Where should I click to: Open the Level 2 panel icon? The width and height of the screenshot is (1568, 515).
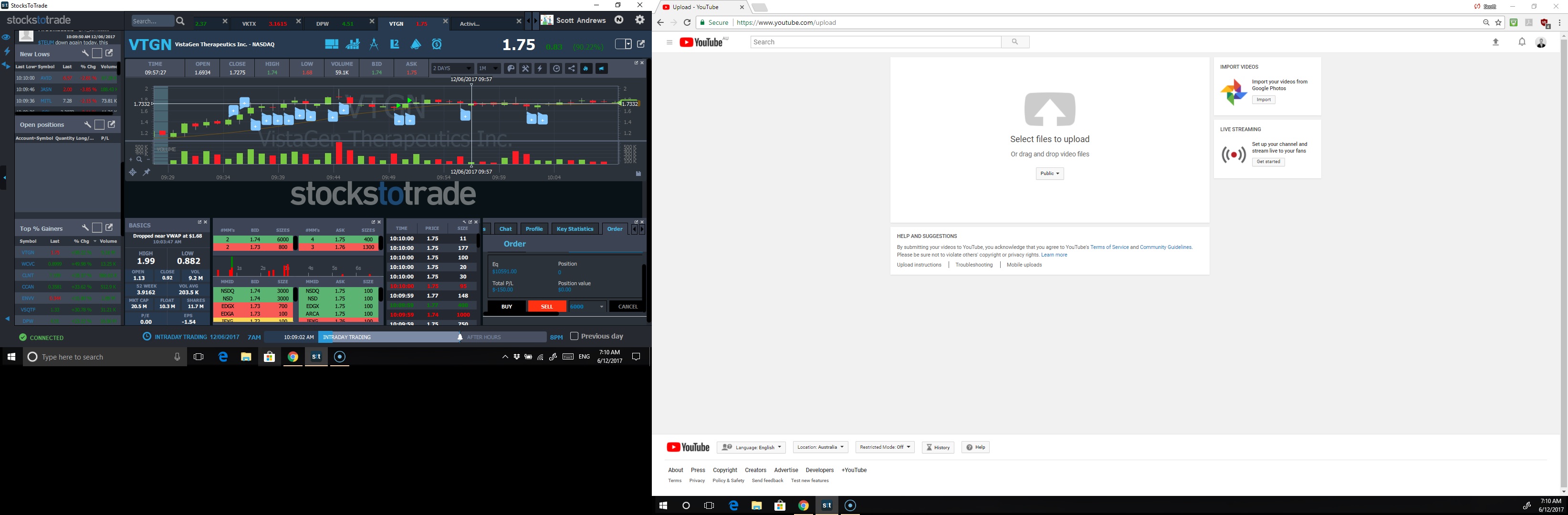click(395, 44)
